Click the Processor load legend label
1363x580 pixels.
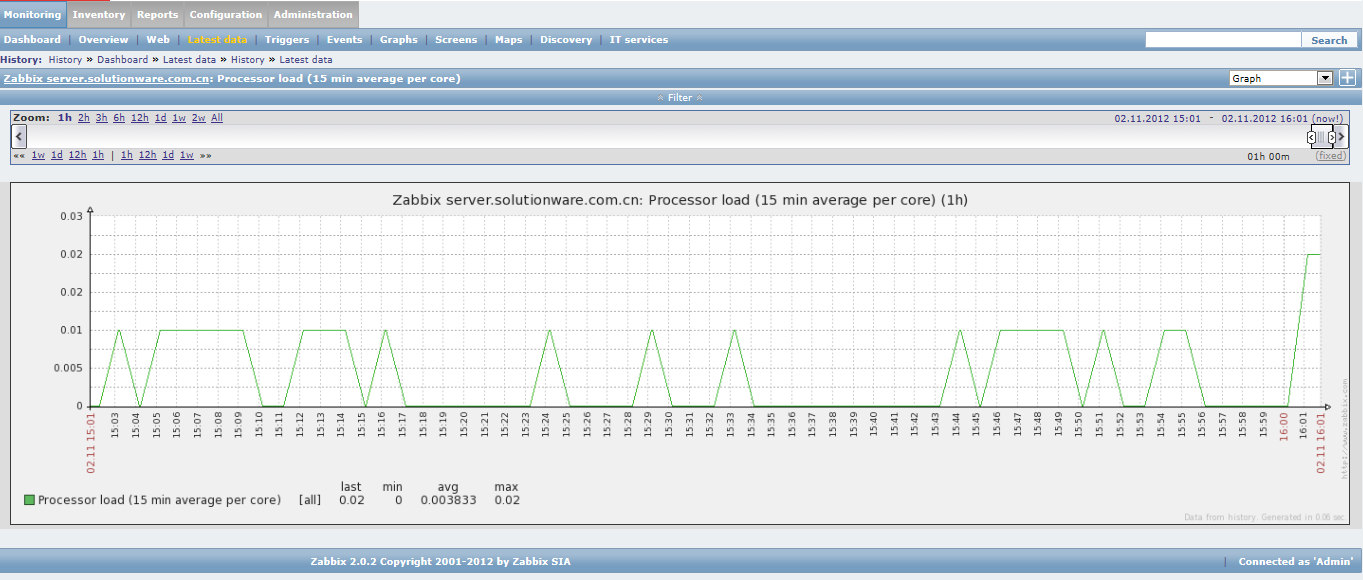[159, 499]
